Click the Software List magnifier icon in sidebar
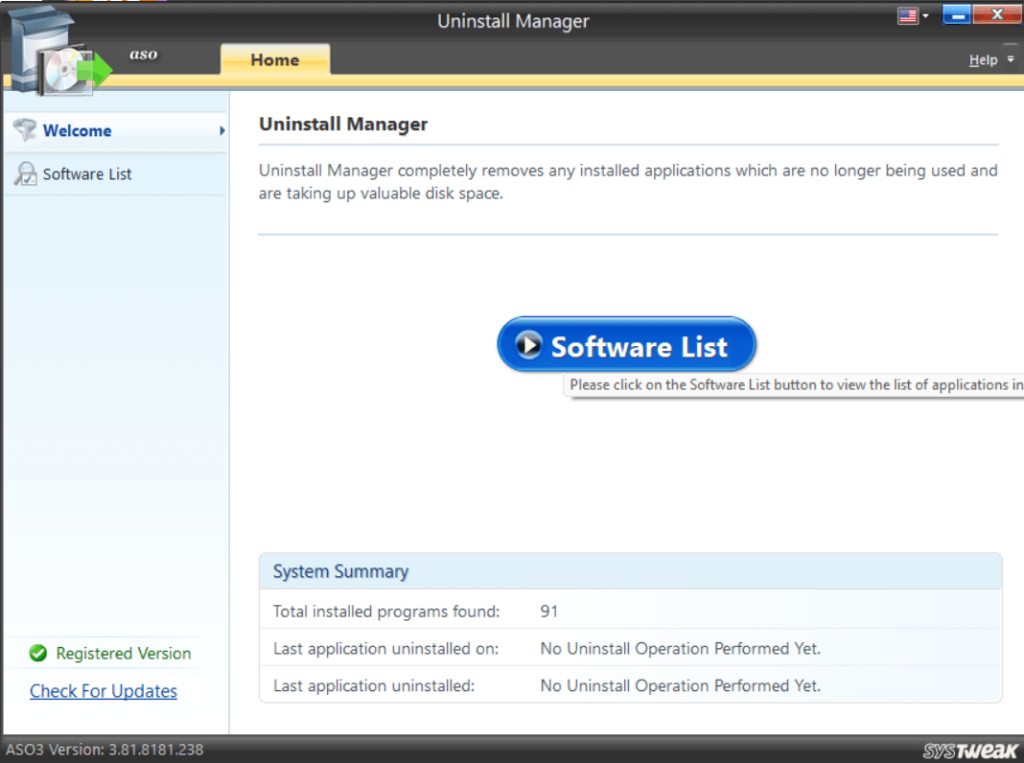 pyautogui.click(x=24, y=174)
